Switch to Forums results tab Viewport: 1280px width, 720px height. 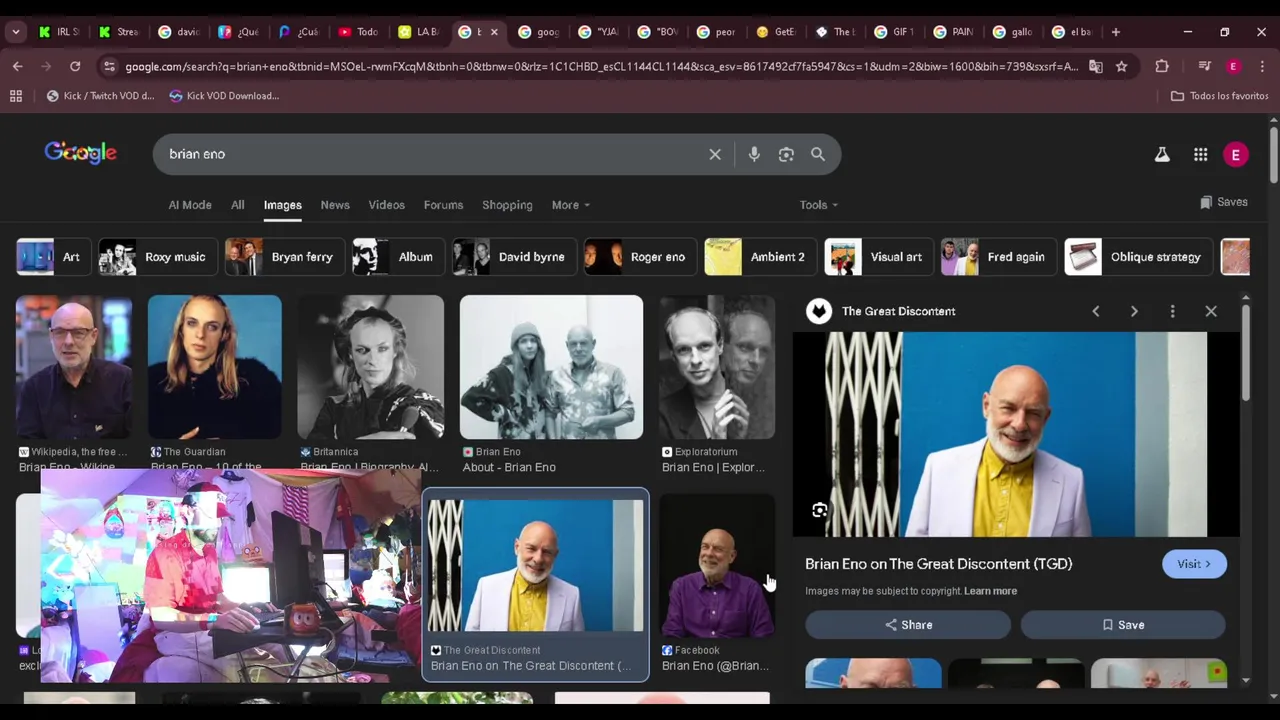pos(443,205)
